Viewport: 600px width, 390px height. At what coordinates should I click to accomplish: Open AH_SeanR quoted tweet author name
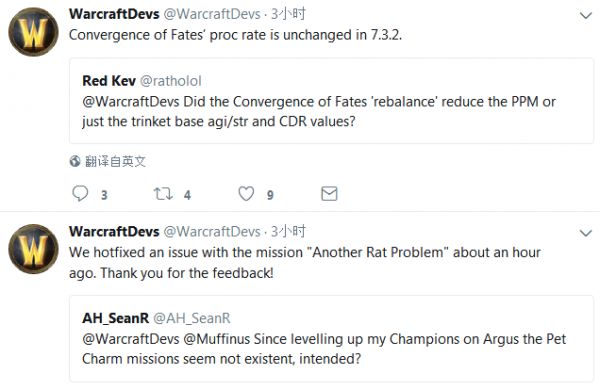(x=115, y=318)
